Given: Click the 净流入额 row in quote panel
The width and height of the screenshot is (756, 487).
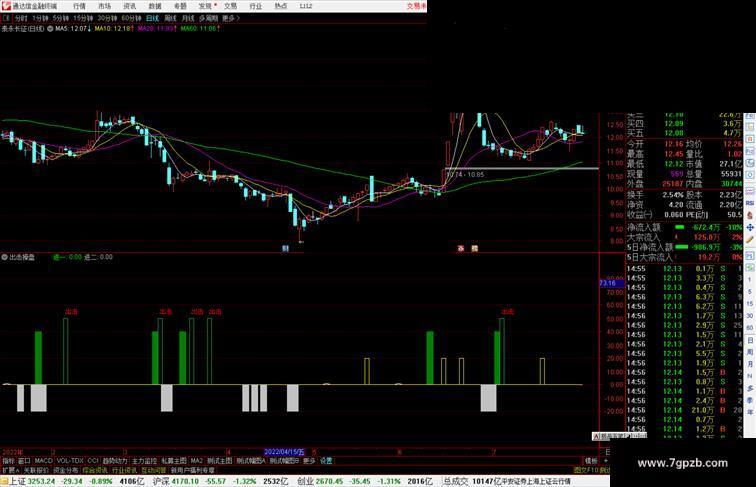Looking at the screenshot, I should pos(685,227).
